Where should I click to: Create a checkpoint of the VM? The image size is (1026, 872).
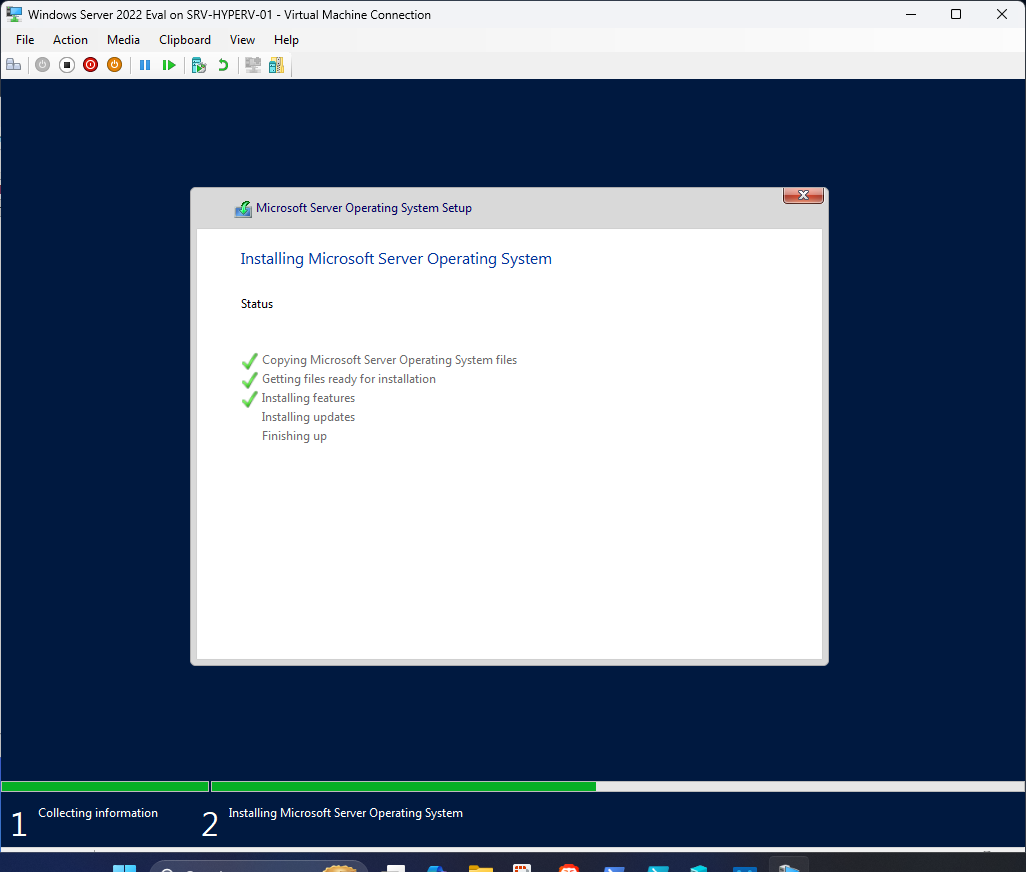pos(198,64)
